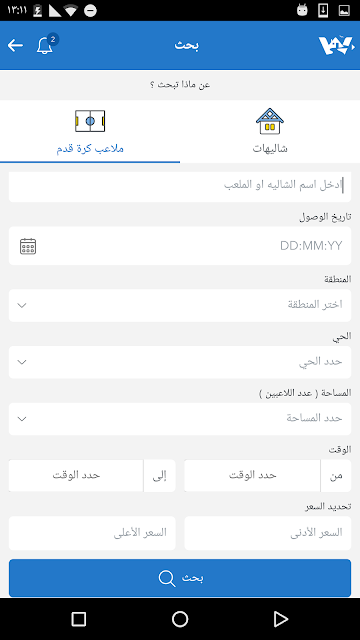Tap the back arrow in header
The height and width of the screenshot is (640, 360).
[16, 45]
